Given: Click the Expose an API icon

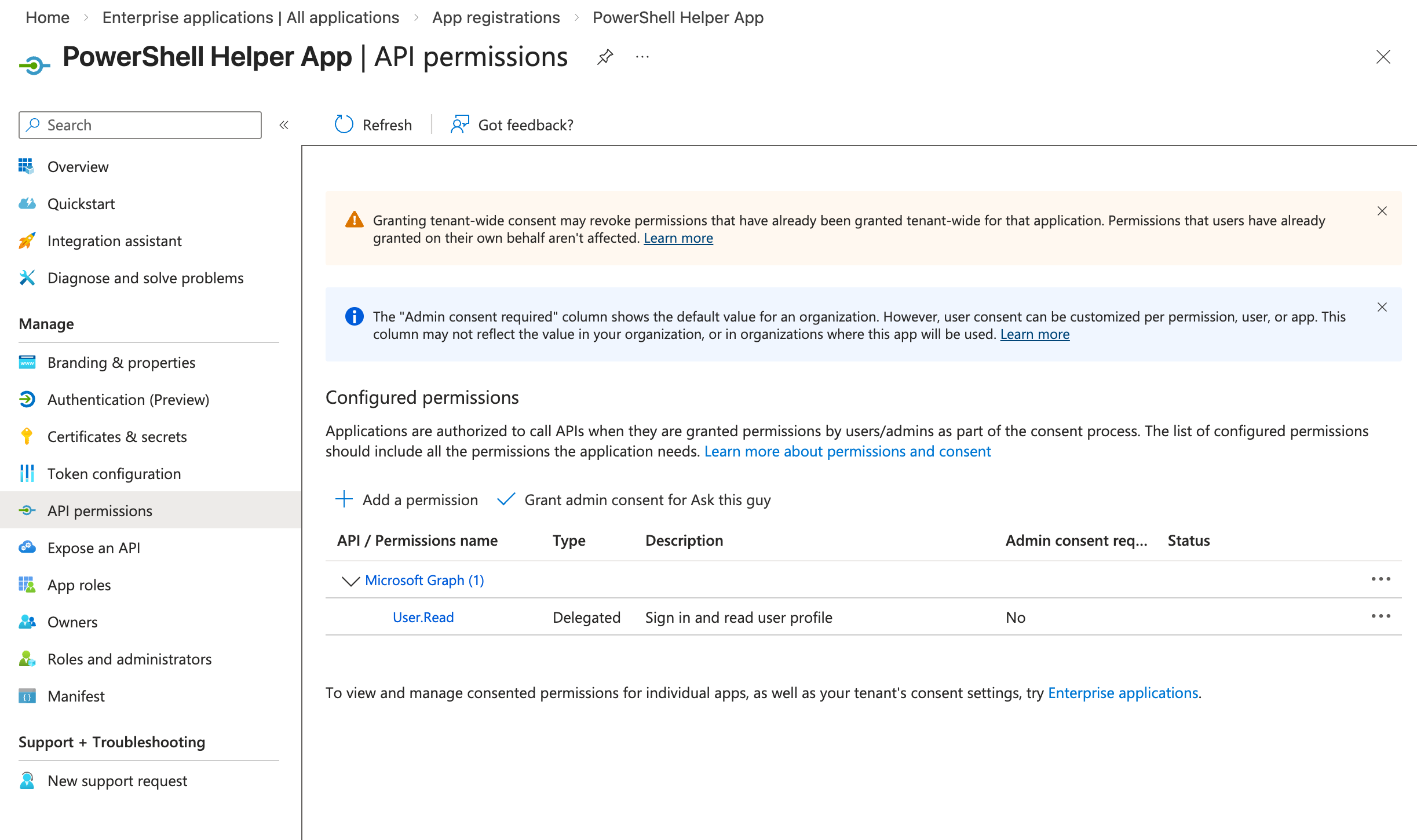Looking at the screenshot, I should (x=27, y=547).
